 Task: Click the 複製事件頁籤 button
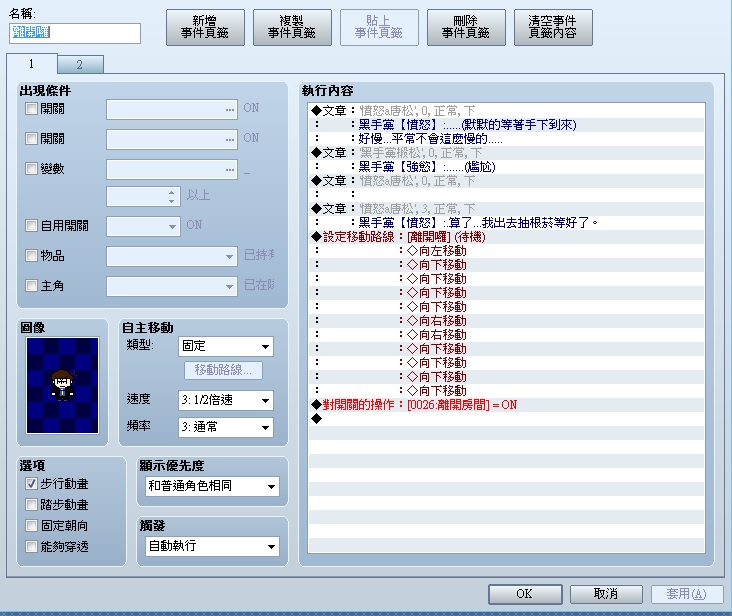[292, 27]
